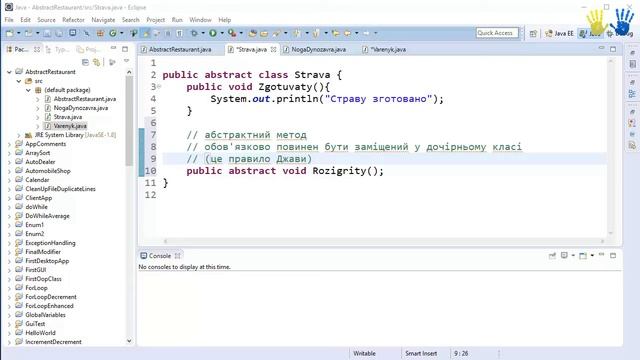The height and width of the screenshot is (360, 640).
Task: Maximize the Console view
Action: click(x=613, y=256)
